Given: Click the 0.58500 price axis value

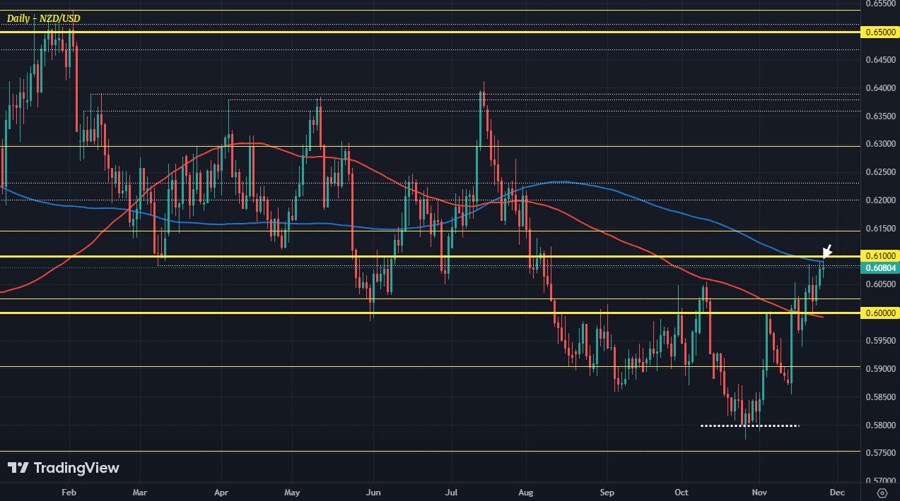Looking at the screenshot, I should 880,397.
